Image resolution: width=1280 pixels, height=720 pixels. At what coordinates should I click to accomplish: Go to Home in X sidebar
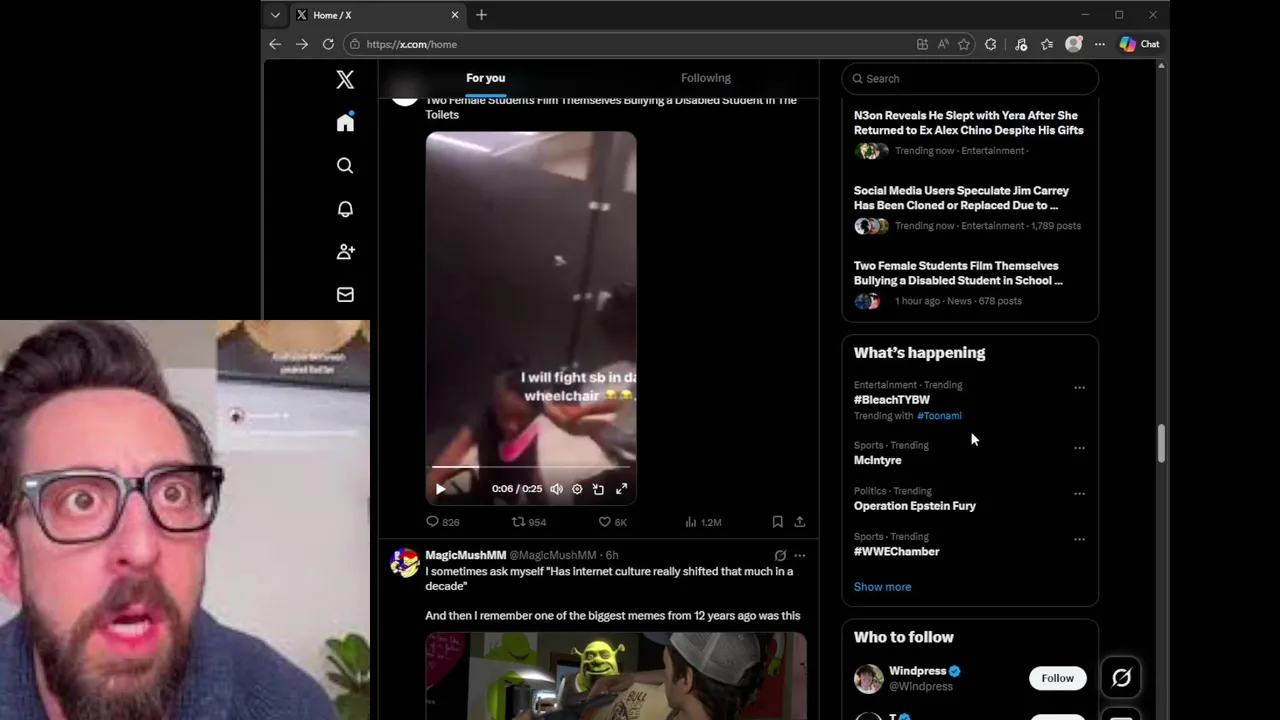click(345, 122)
